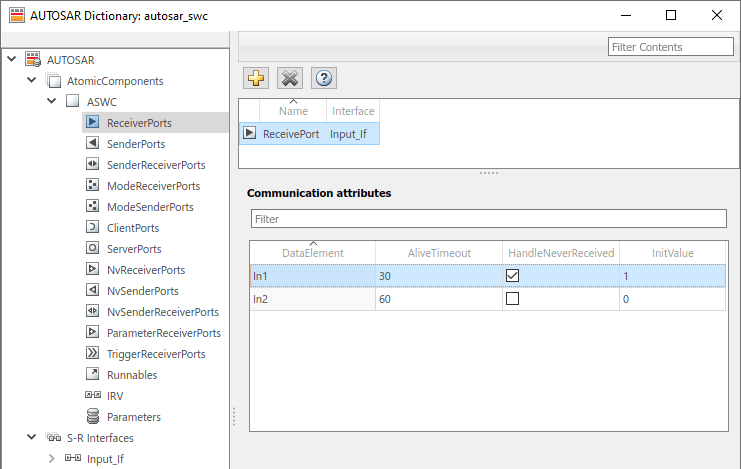The height and width of the screenshot is (469, 741).
Task: Click the ClientPorts icon
Action: coord(93,227)
